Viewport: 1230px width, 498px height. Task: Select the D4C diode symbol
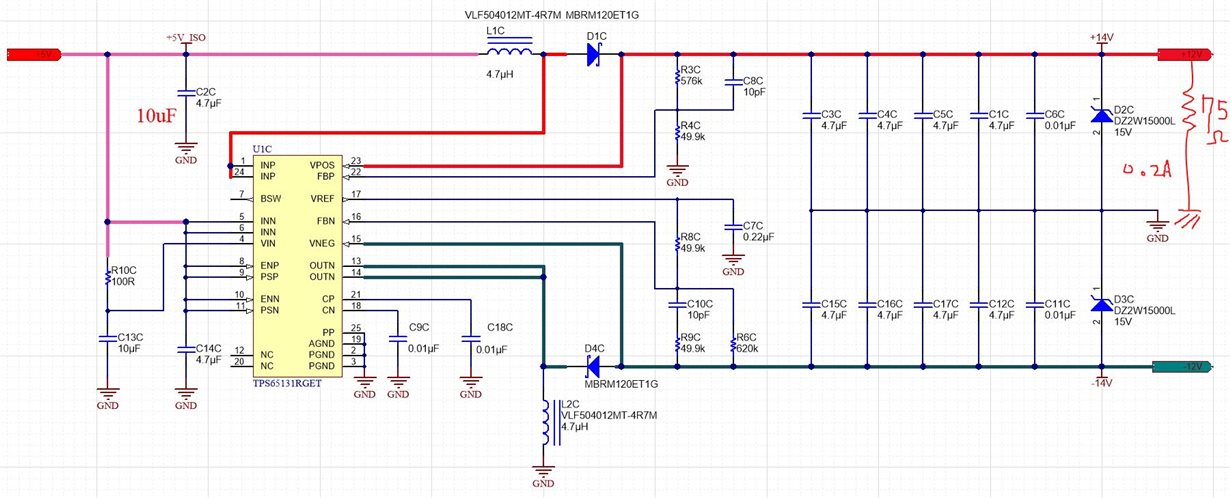(x=592, y=365)
